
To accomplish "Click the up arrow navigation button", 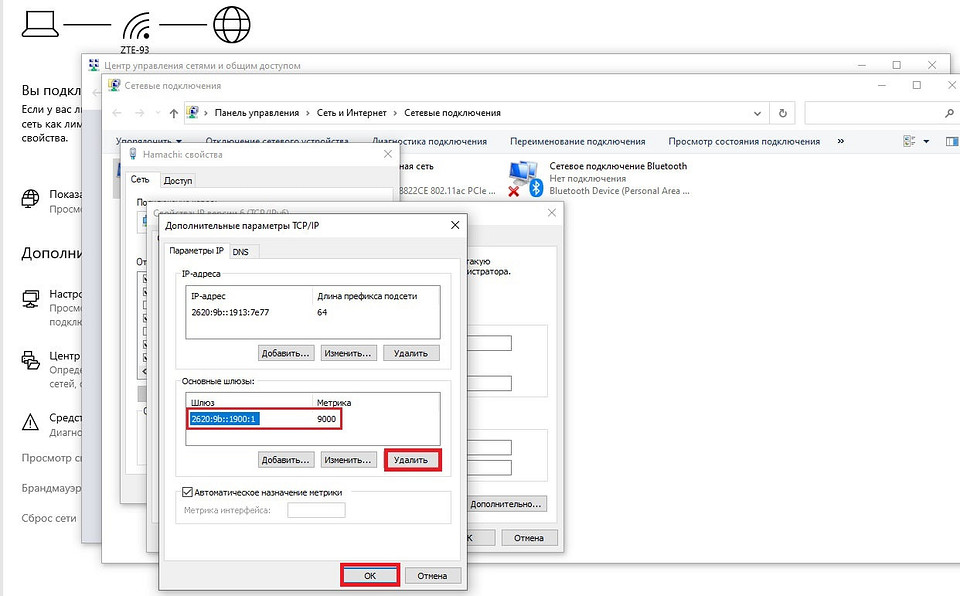I will click(174, 113).
